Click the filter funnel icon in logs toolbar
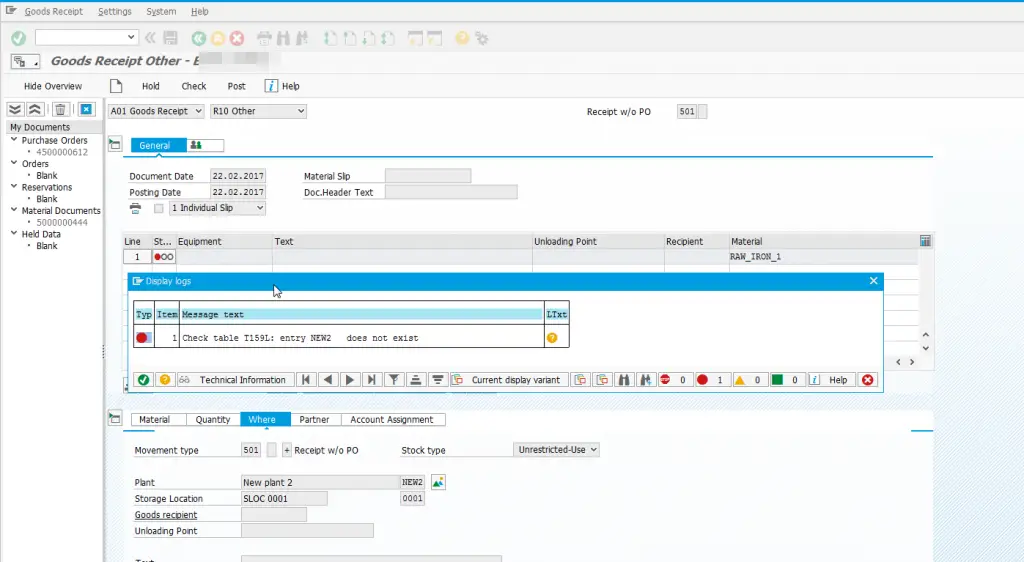The image size is (1024, 562). tap(394, 380)
